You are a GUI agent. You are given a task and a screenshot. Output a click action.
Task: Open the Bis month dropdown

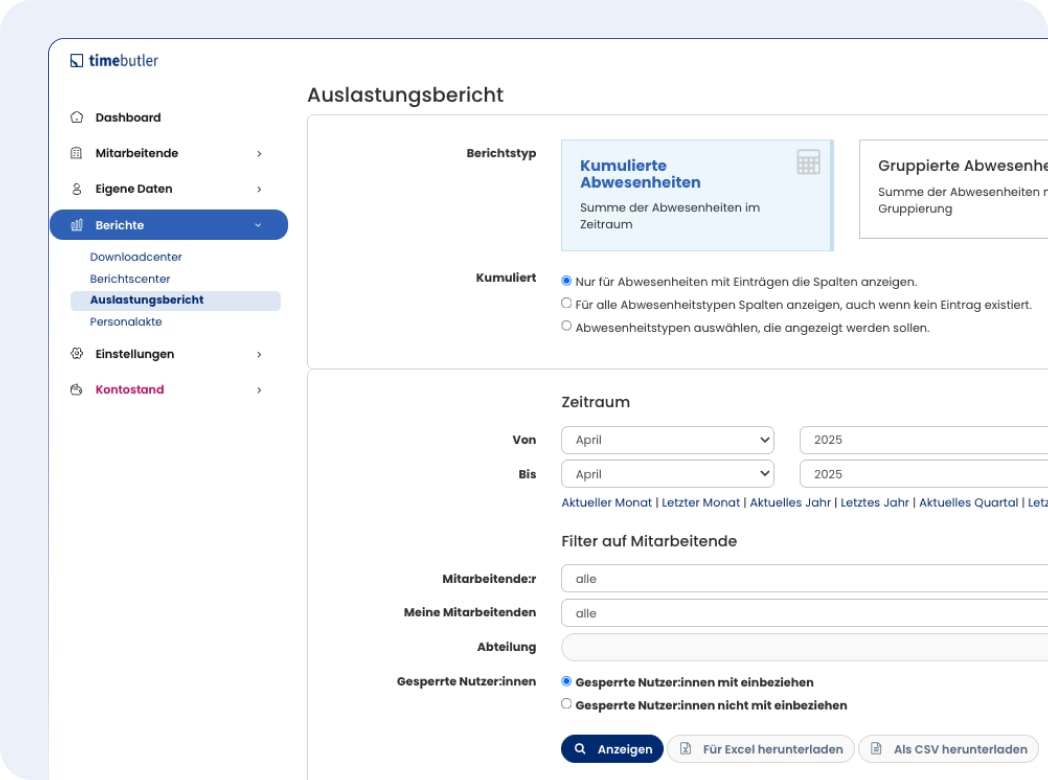pos(667,475)
